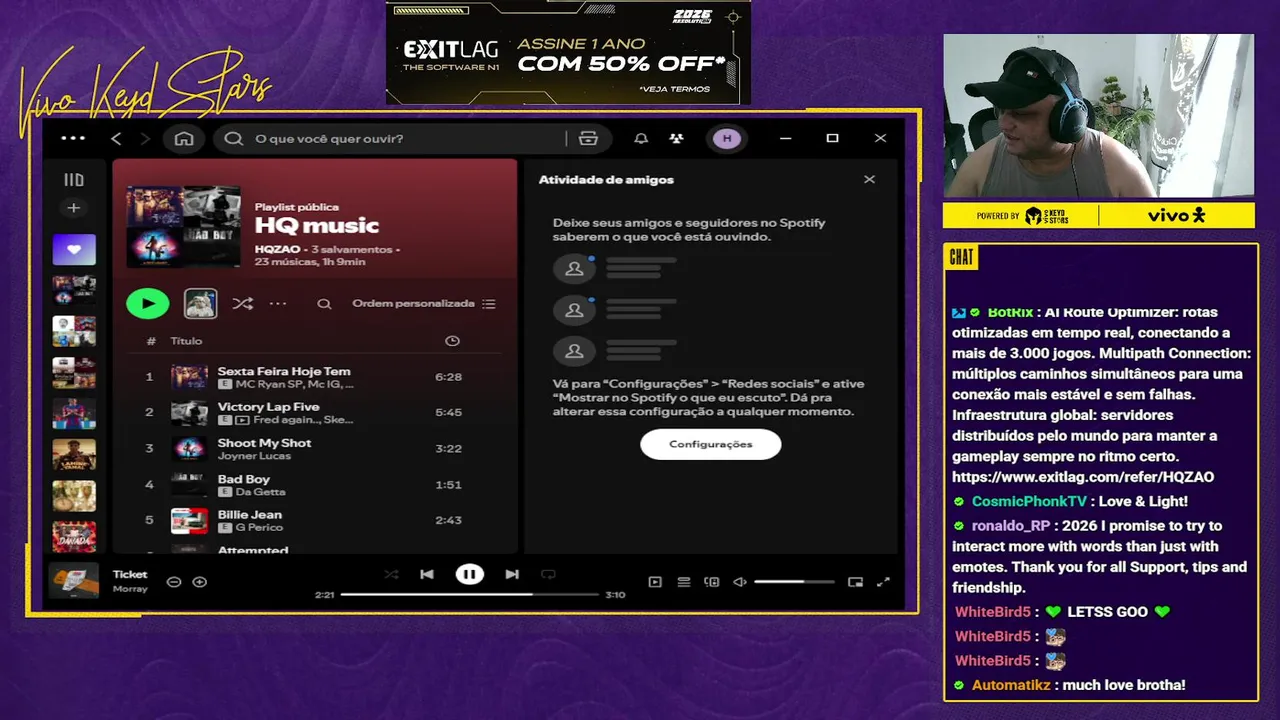The image size is (1280, 720).
Task: Toggle the friend activity icon
Action: (x=677, y=138)
